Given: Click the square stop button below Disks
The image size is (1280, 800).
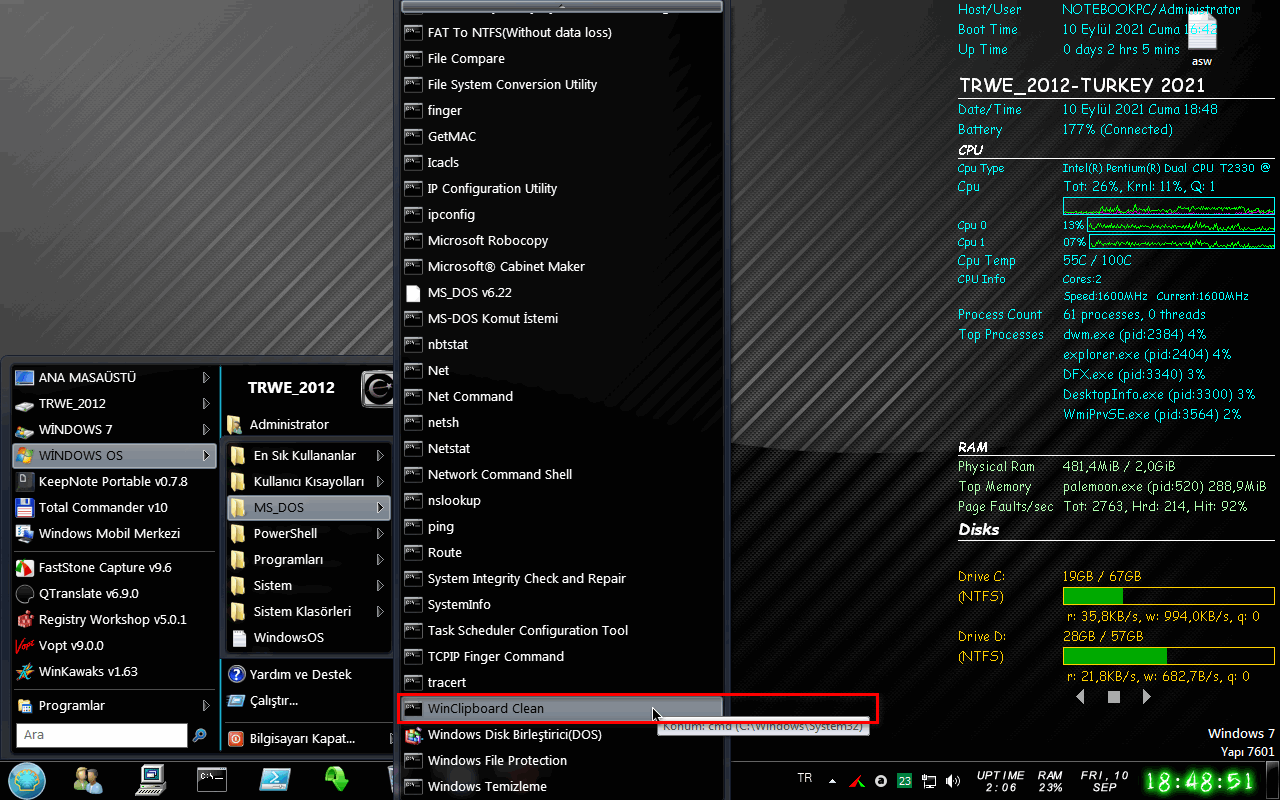Looking at the screenshot, I should [x=1114, y=697].
